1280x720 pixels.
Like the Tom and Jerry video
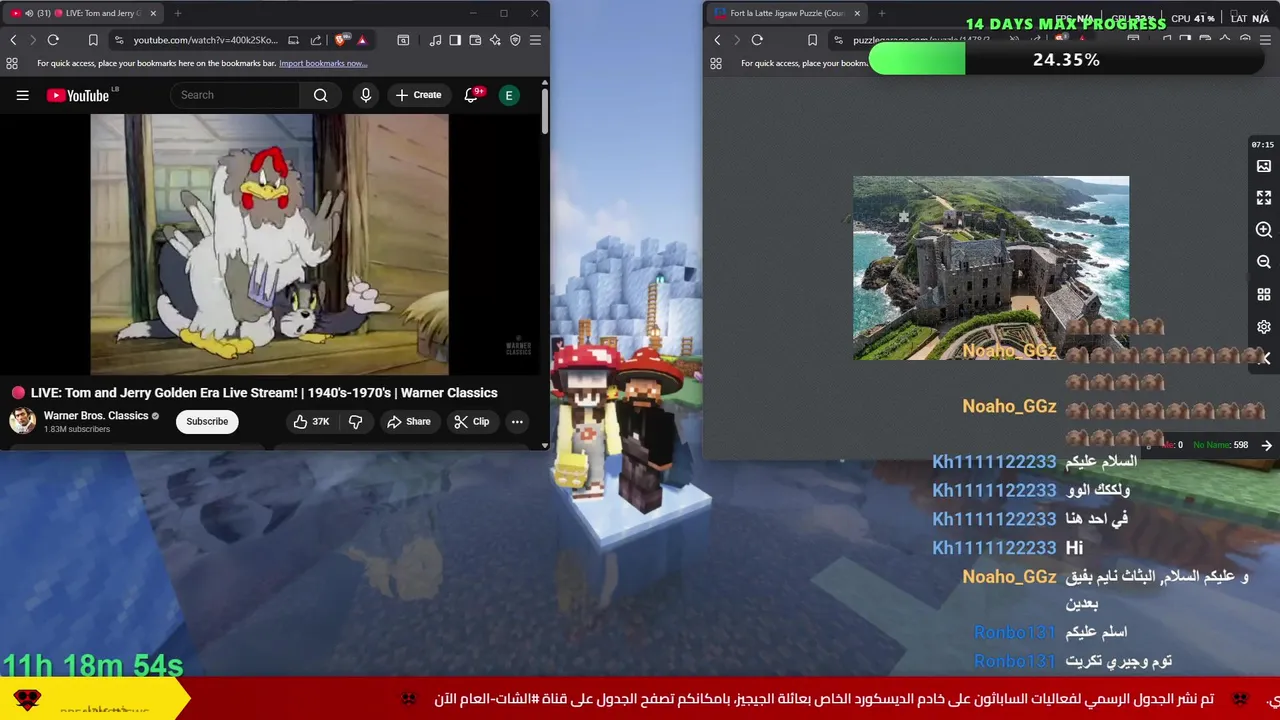pos(311,422)
